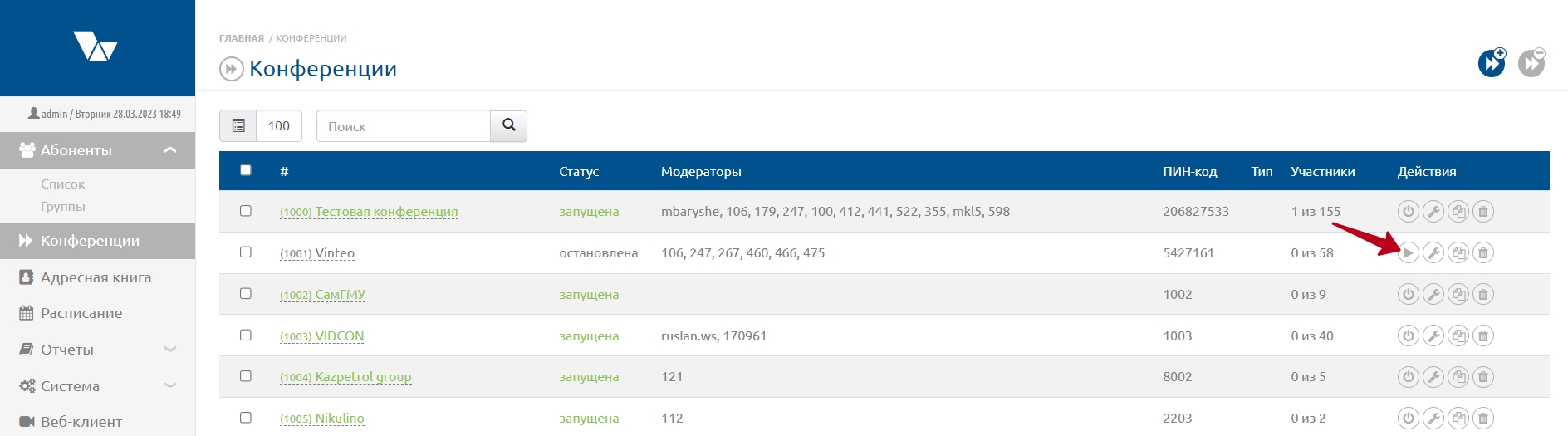Check the Kazpetrol group row checkbox
This screenshot has width=1568, height=436.
coord(245,376)
